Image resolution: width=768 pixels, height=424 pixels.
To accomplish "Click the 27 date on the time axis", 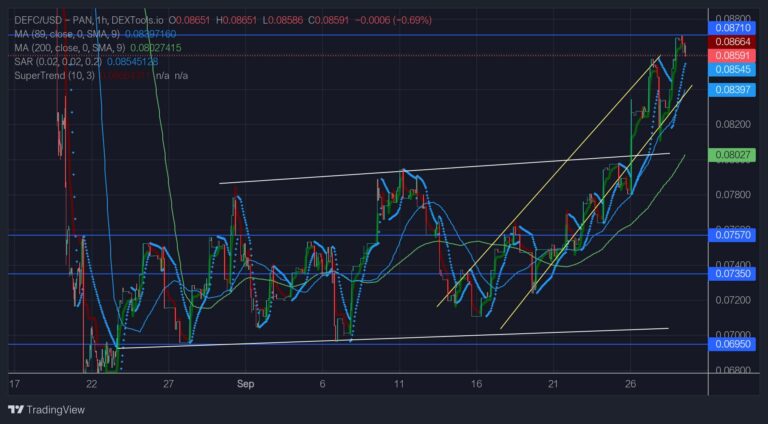I will tap(168, 384).
